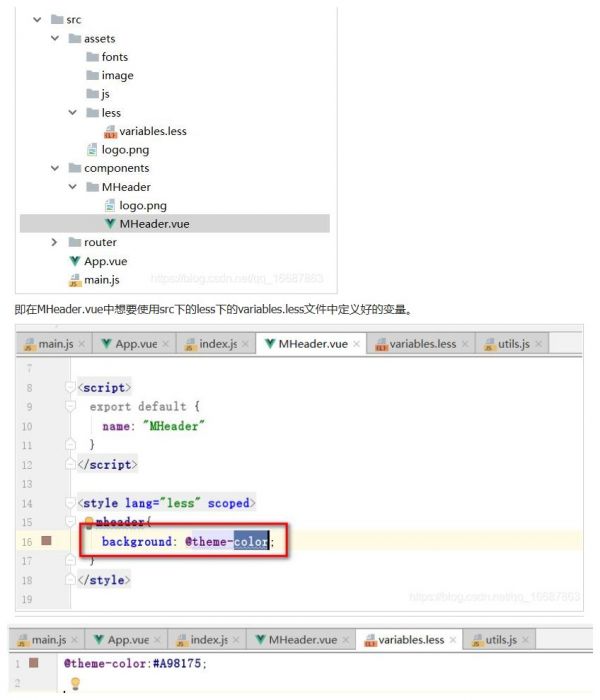
Task: Click line number 19 in gutter
Action: 27,599
